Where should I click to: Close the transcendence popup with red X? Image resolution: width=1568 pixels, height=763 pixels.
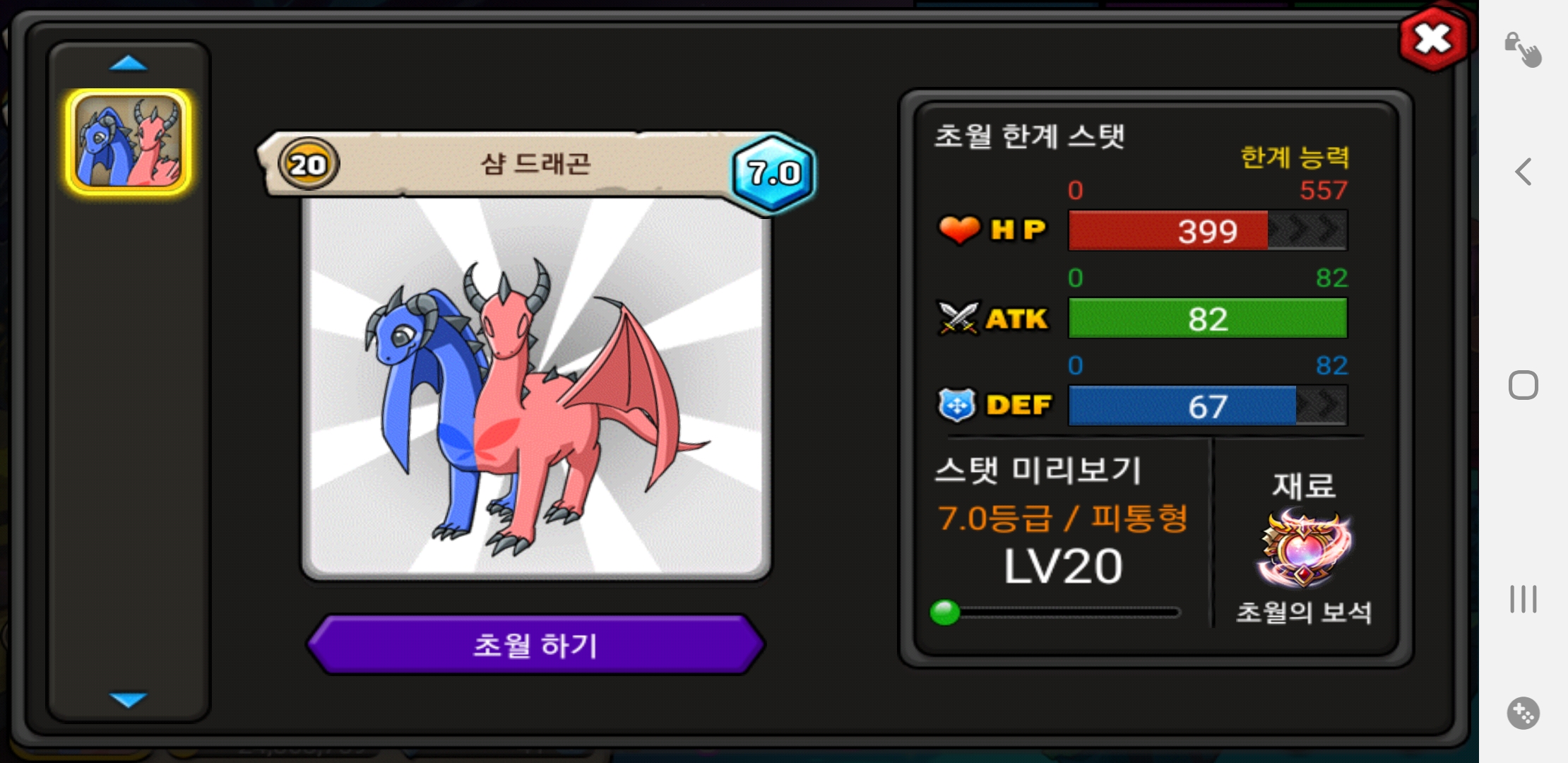pos(1433,39)
